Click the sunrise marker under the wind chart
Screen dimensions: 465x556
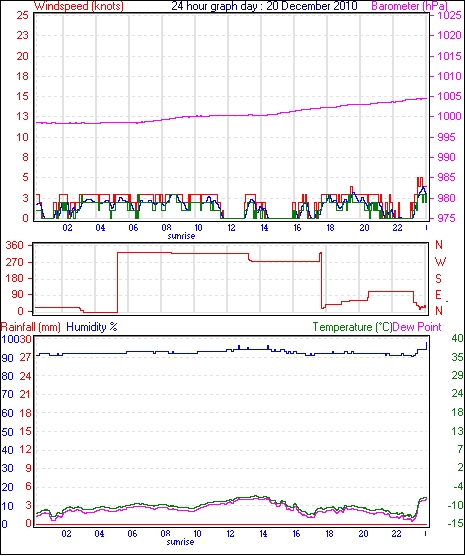click(x=181, y=236)
